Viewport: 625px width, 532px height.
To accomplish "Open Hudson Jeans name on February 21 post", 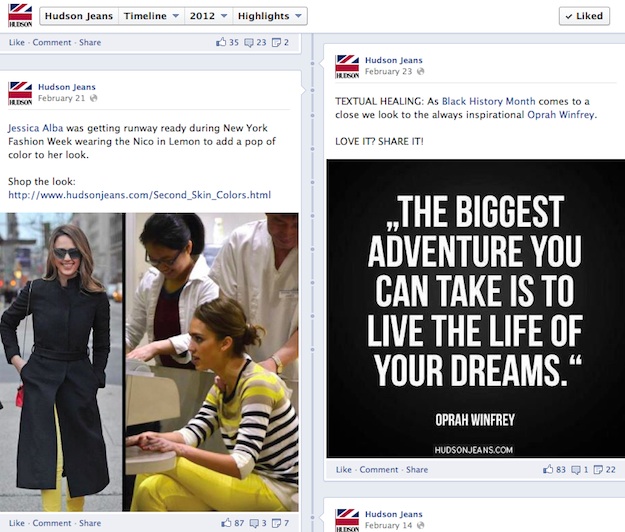I will pyautogui.click(x=67, y=87).
